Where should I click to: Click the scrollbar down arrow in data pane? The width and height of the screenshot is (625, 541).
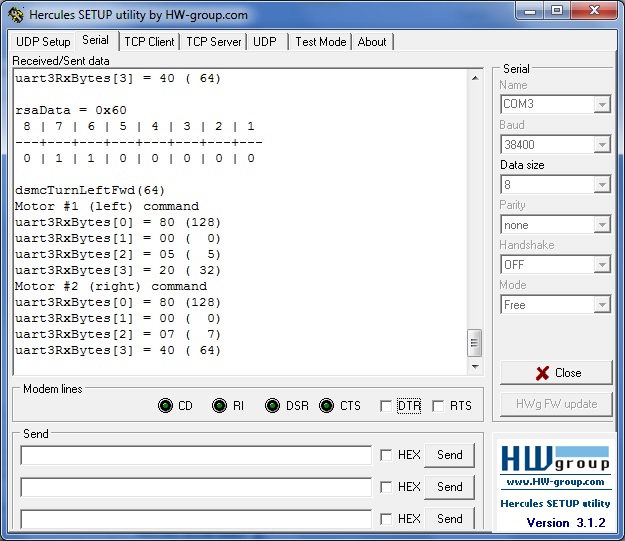pyautogui.click(x=475, y=367)
